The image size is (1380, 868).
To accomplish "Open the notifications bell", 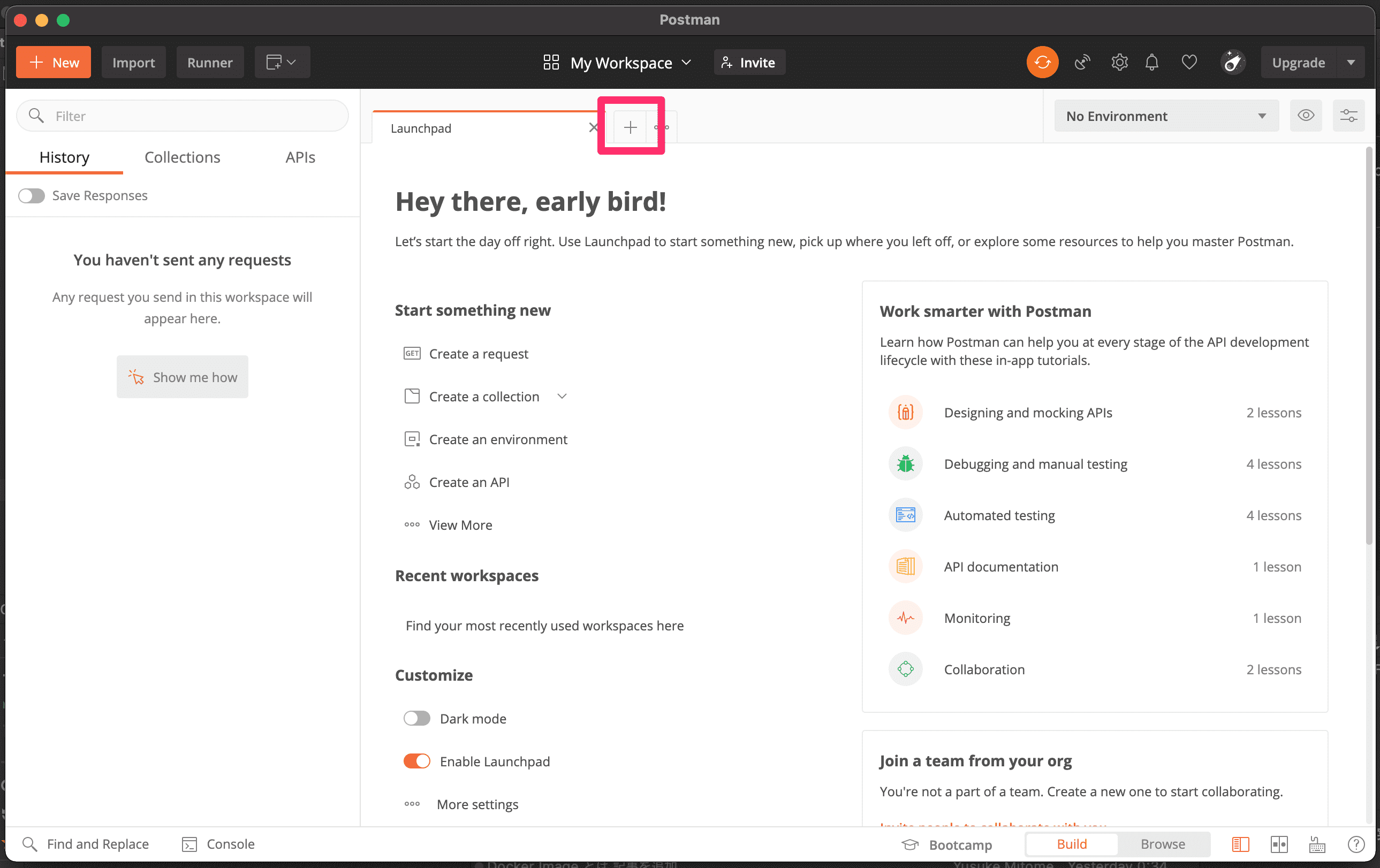I will click(1152, 63).
